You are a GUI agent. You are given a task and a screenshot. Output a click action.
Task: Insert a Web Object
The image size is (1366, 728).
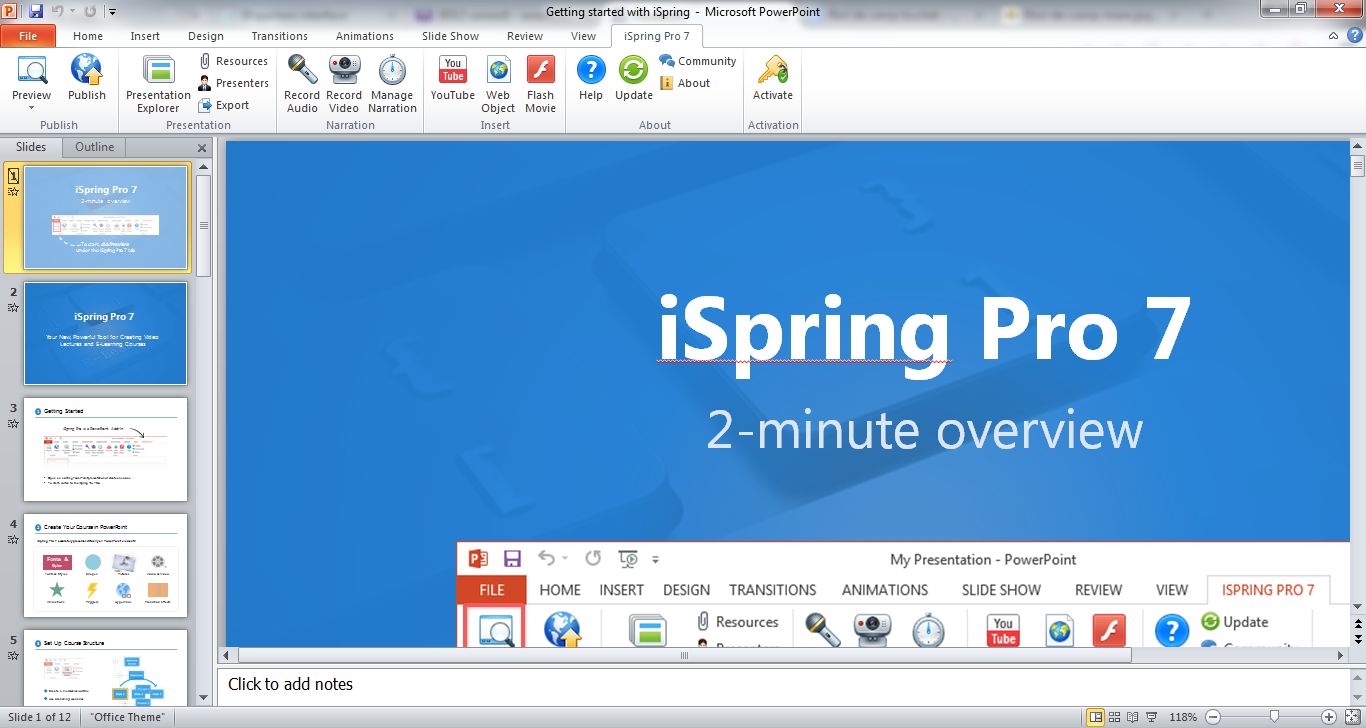pos(498,84)
